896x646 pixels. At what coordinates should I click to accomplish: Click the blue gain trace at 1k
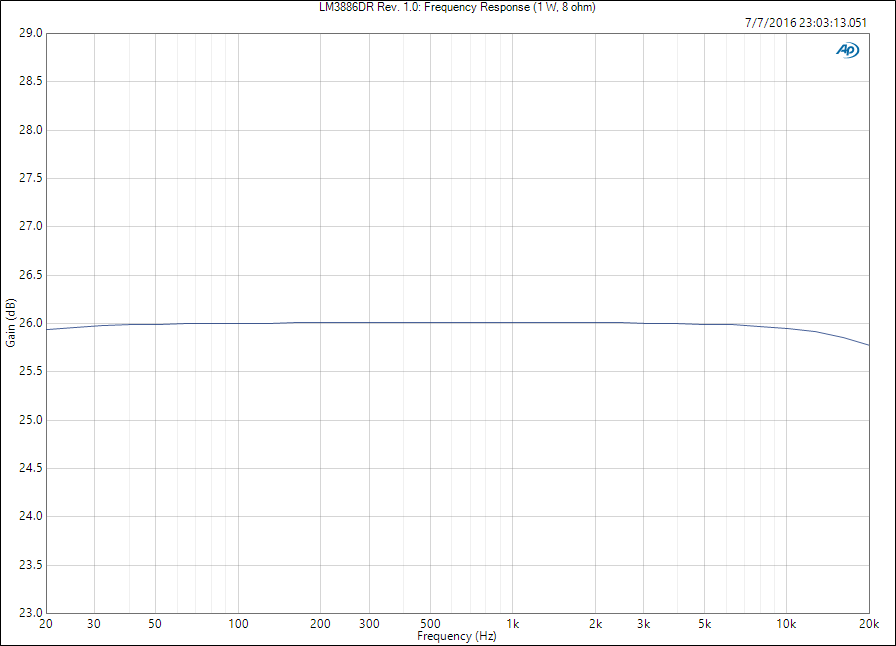(513, 322)
